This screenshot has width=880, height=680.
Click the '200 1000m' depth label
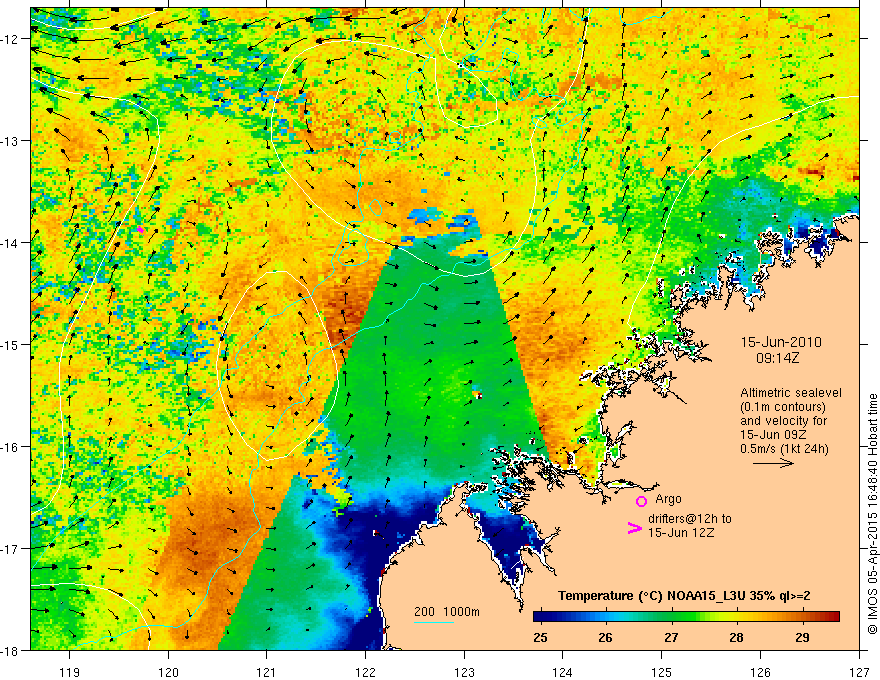coord(447,612)
